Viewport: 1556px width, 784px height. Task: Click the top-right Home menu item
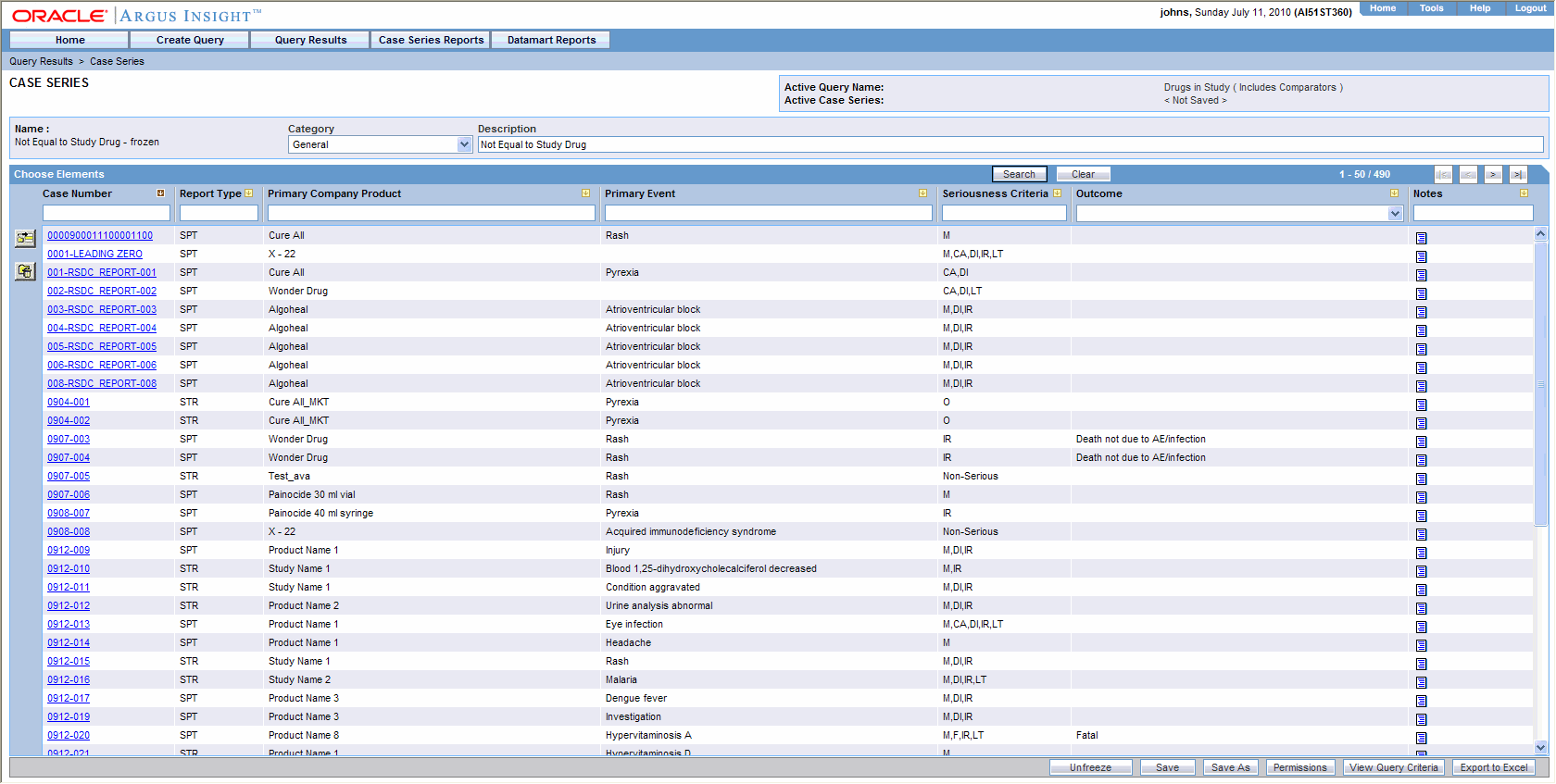coord(1383,8)
